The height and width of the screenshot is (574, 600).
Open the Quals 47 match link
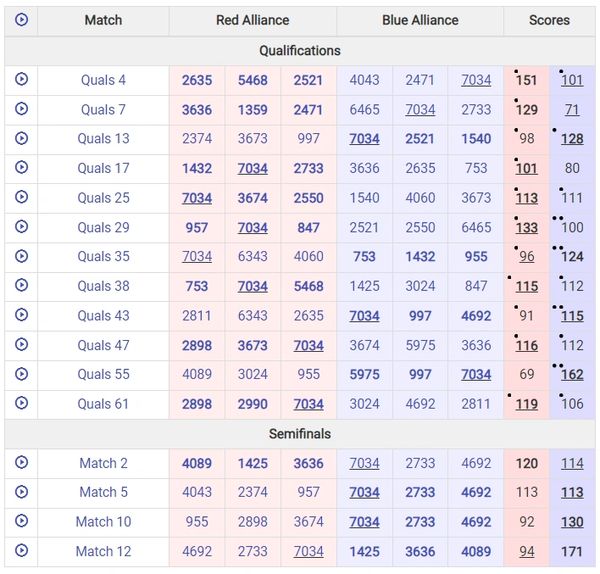(x=103, y=346)
